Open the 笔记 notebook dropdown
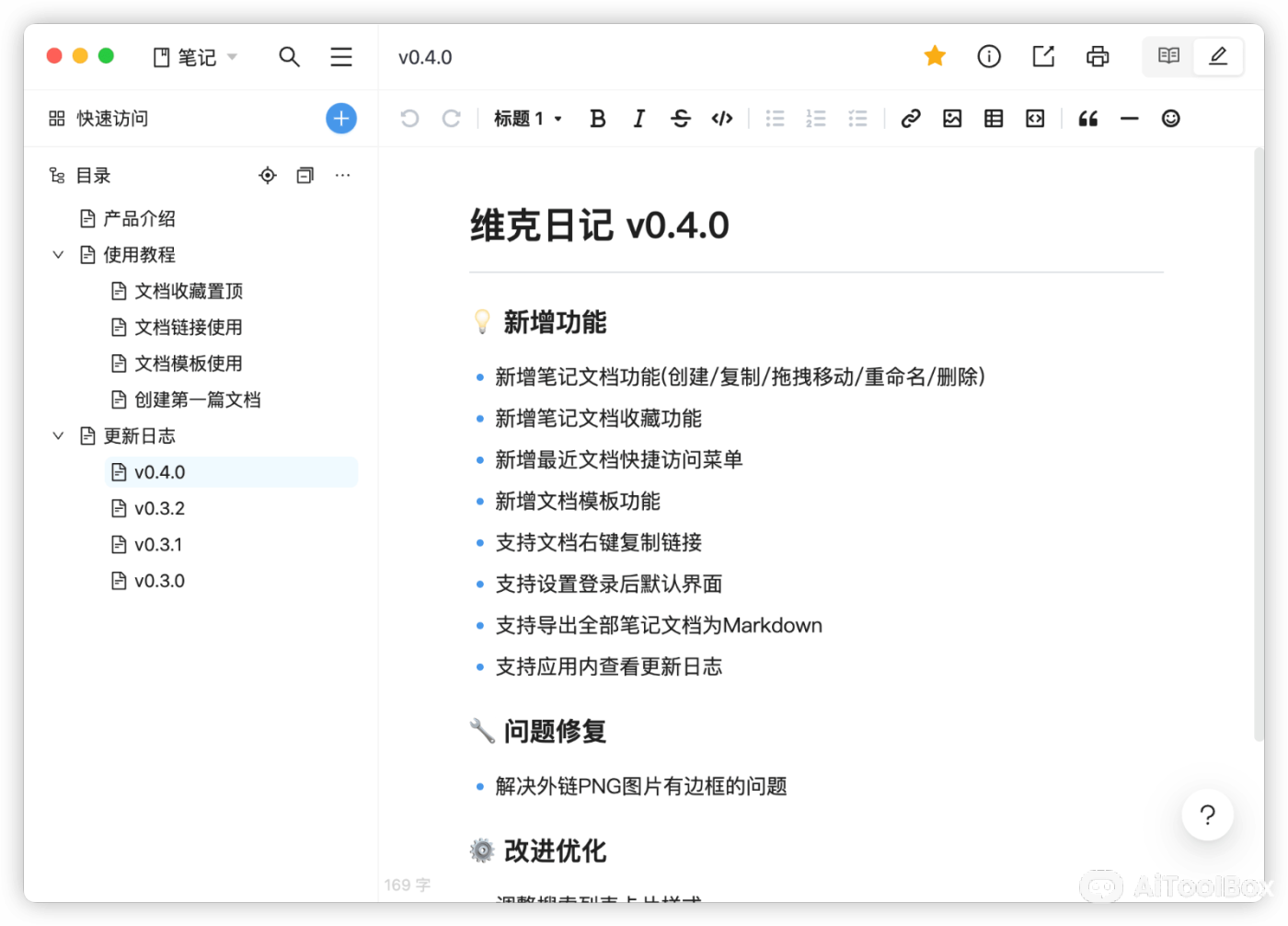1288x926 pixels. (x=195, y=56)
